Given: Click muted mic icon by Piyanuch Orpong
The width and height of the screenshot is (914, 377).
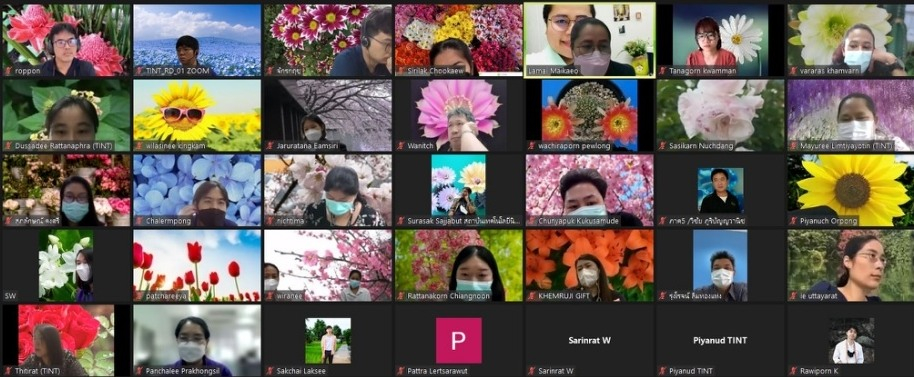Looking at the screenshot, I should coord(793,221).
